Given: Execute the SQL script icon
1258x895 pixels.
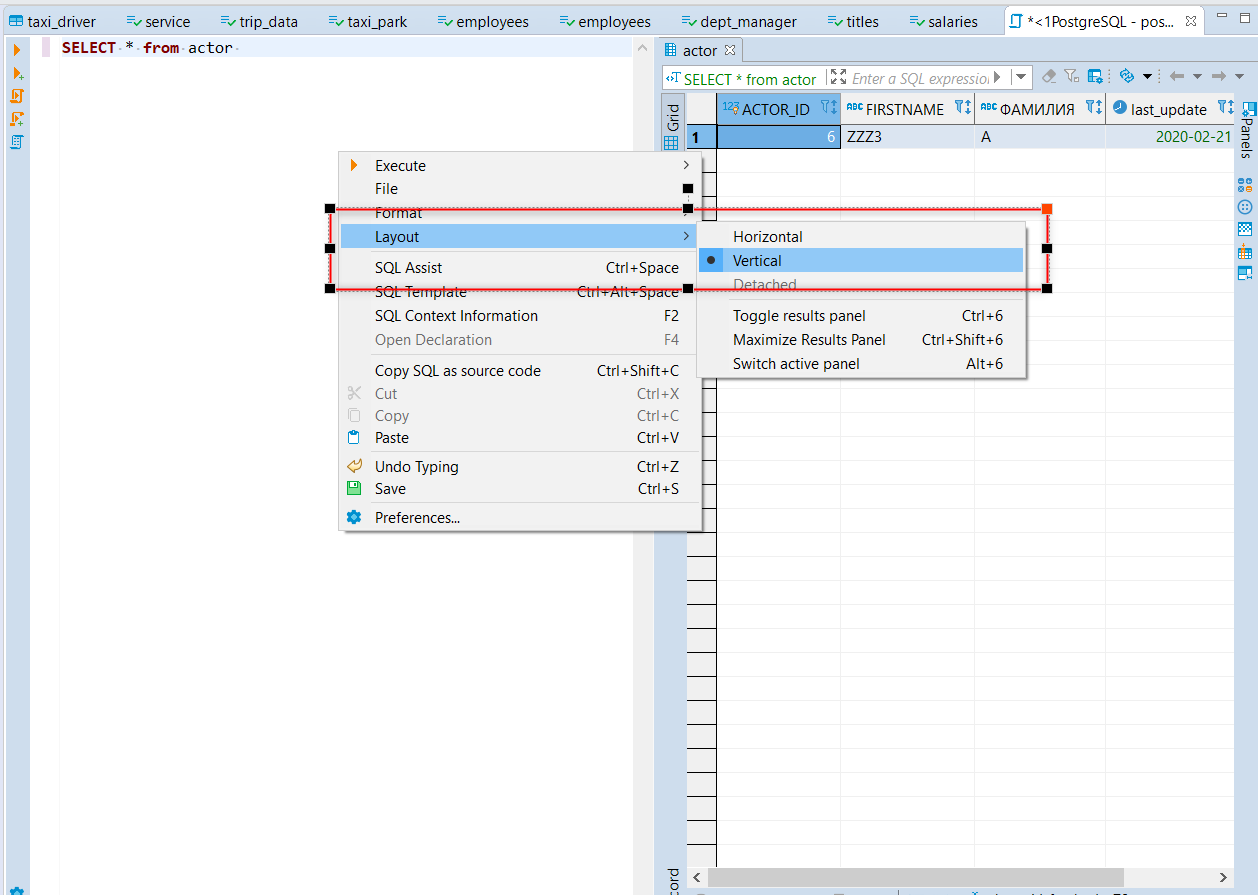Looking at the screenshot, I should 17,96.
